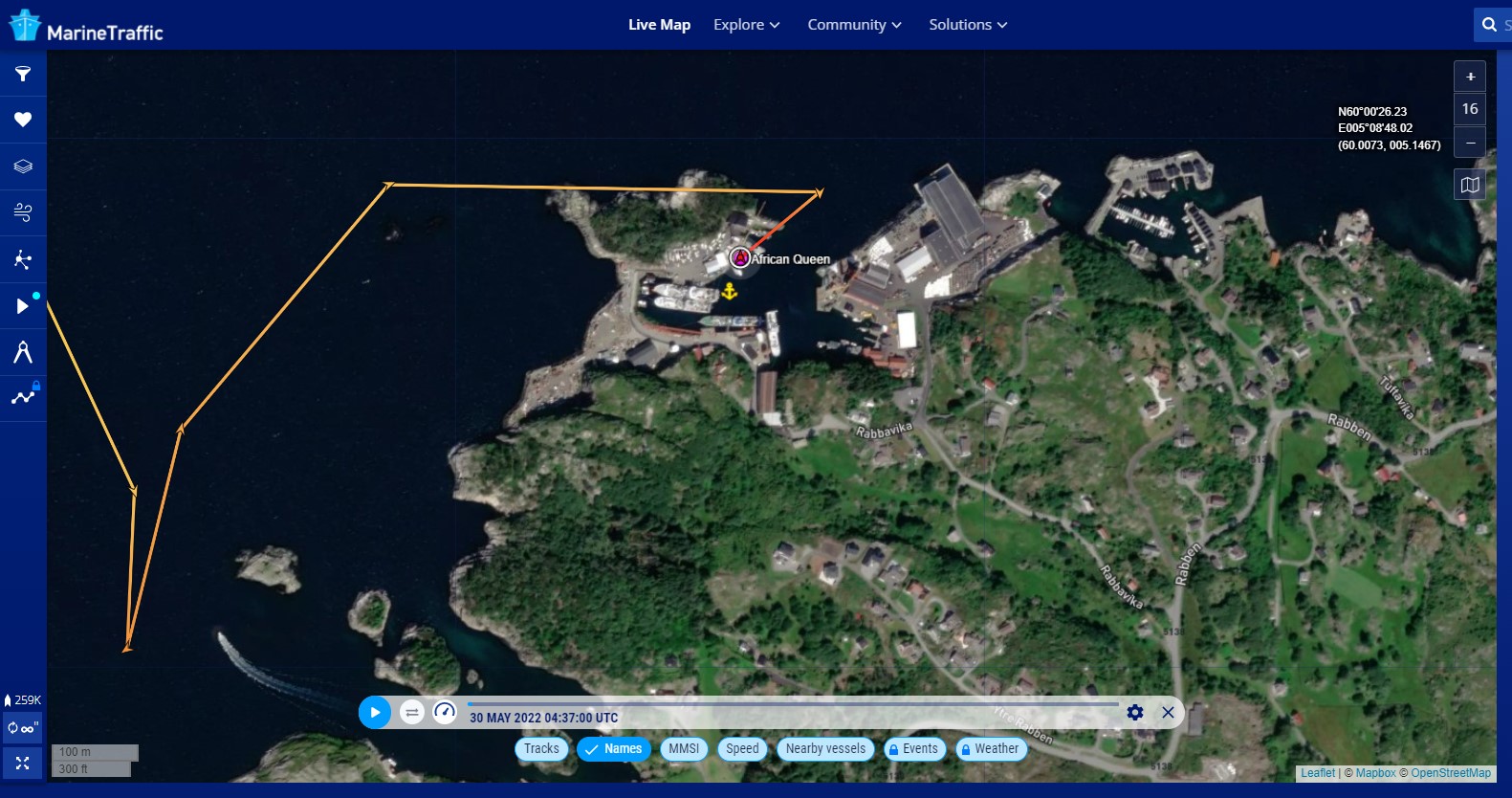
Task: Click the playback timeline progress bar
Action: pyautogui.click(x=792, y=704)
